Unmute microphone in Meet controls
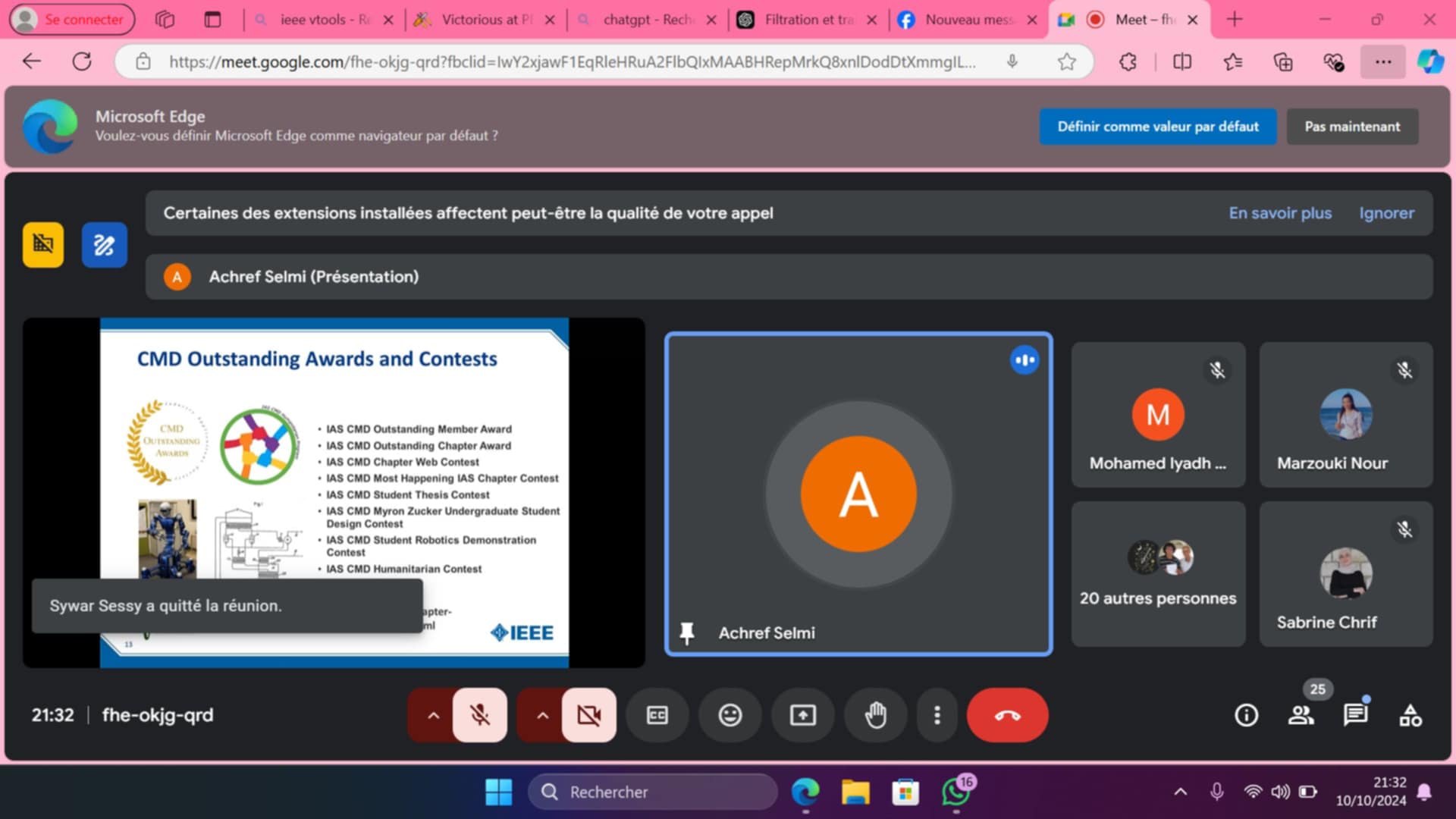The image size is (1456, 819). tap(479, 715)
